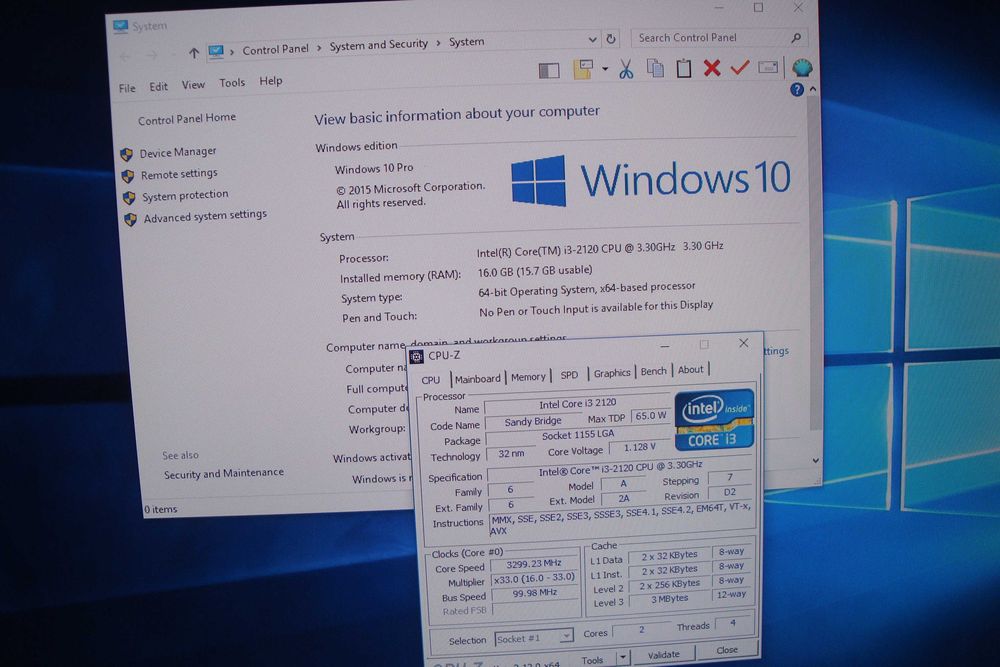Viewport: 1000px width, 667px height.
Task: Click the Core Speed value 3299.23 MHz
Action: [534, 564]
